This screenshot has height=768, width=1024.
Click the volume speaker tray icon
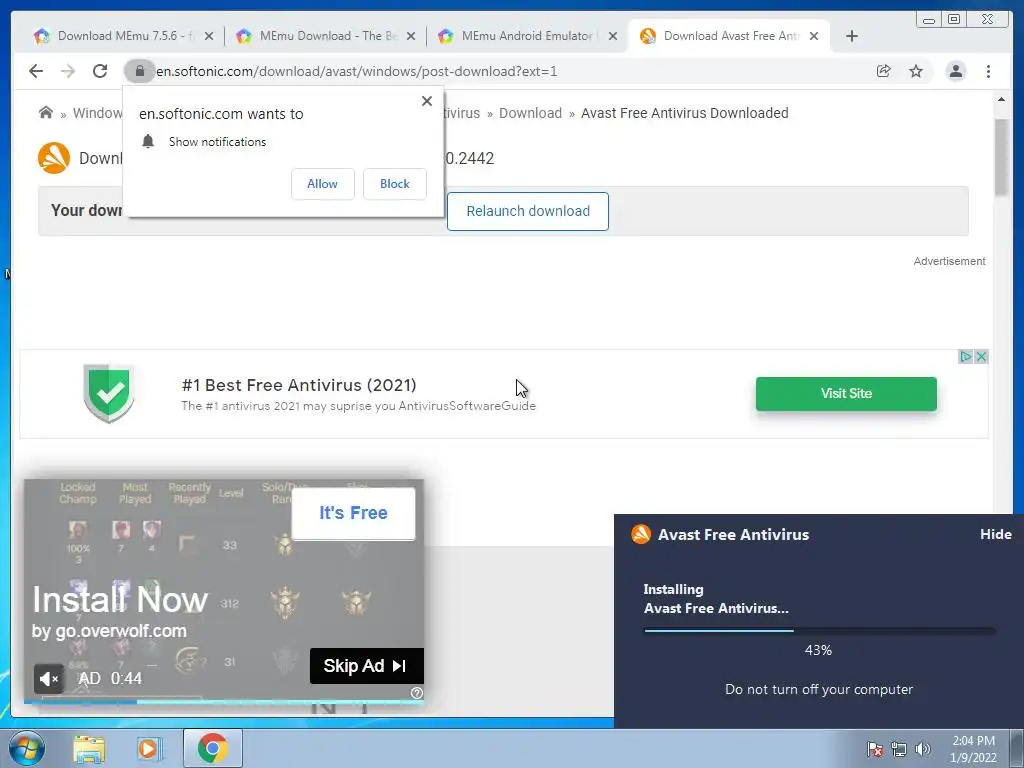(923, 749)
